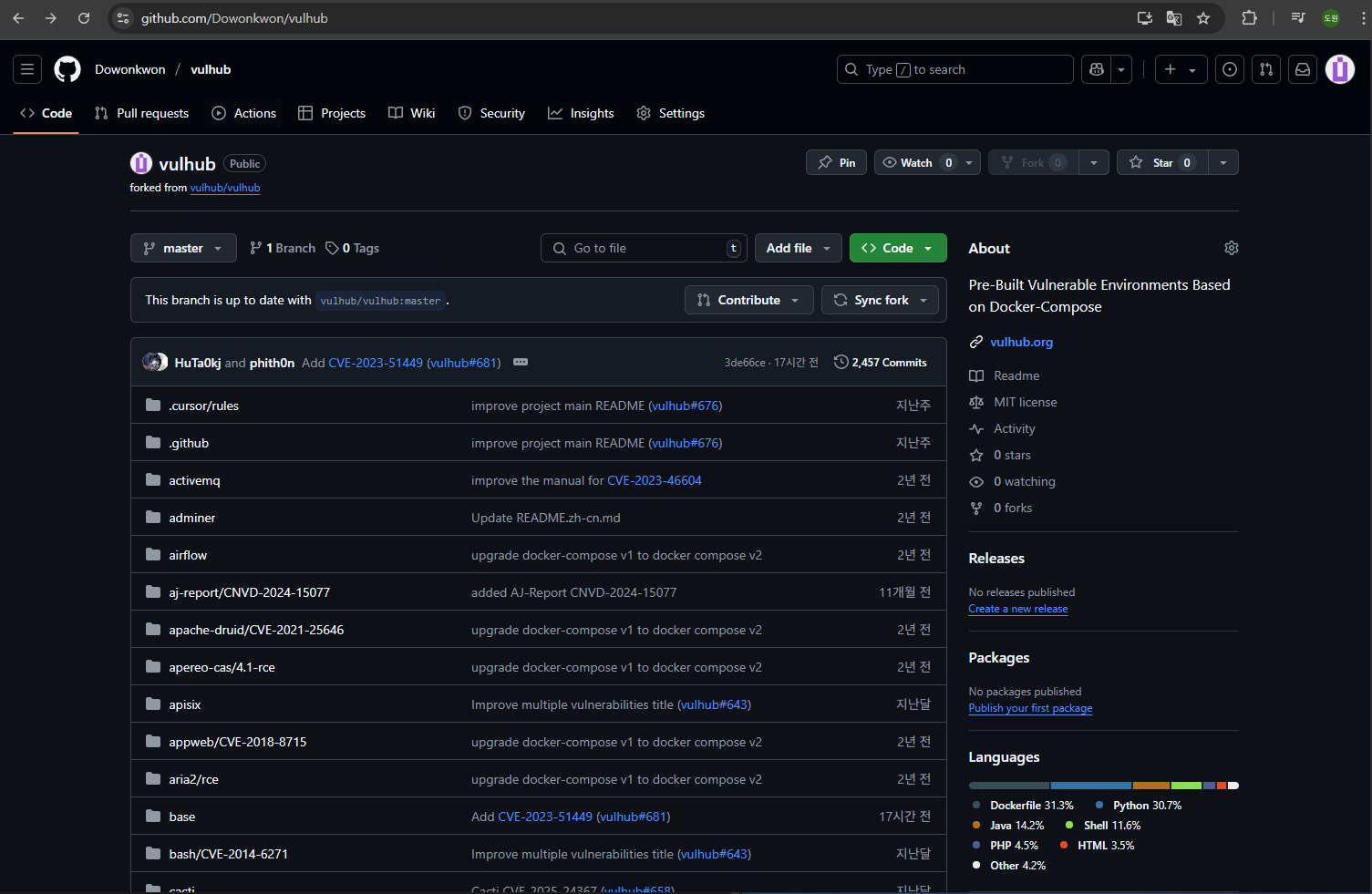Click browser back arrow
Screen dimensions: 1372x894
(x=18, y=18)
